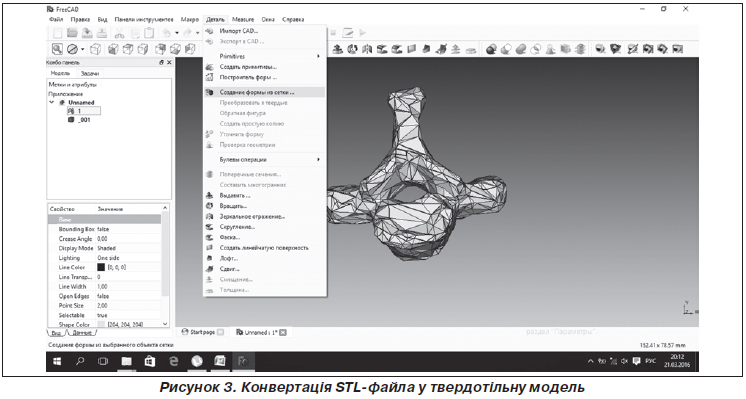Viewport: 746px width, 399px height.
Task: Collapse the Unnamed document tree node
Action: pos(52,102)
